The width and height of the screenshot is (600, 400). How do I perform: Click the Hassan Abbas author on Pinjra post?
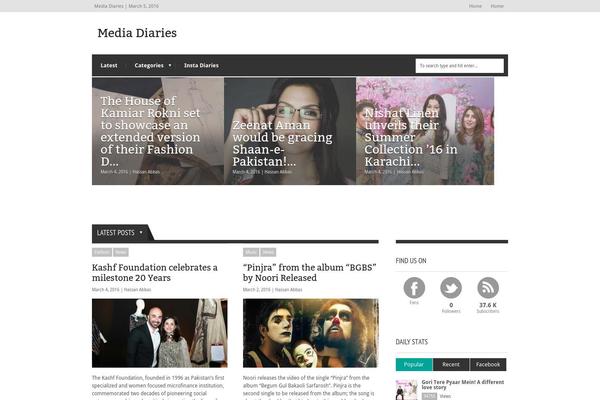289,290
